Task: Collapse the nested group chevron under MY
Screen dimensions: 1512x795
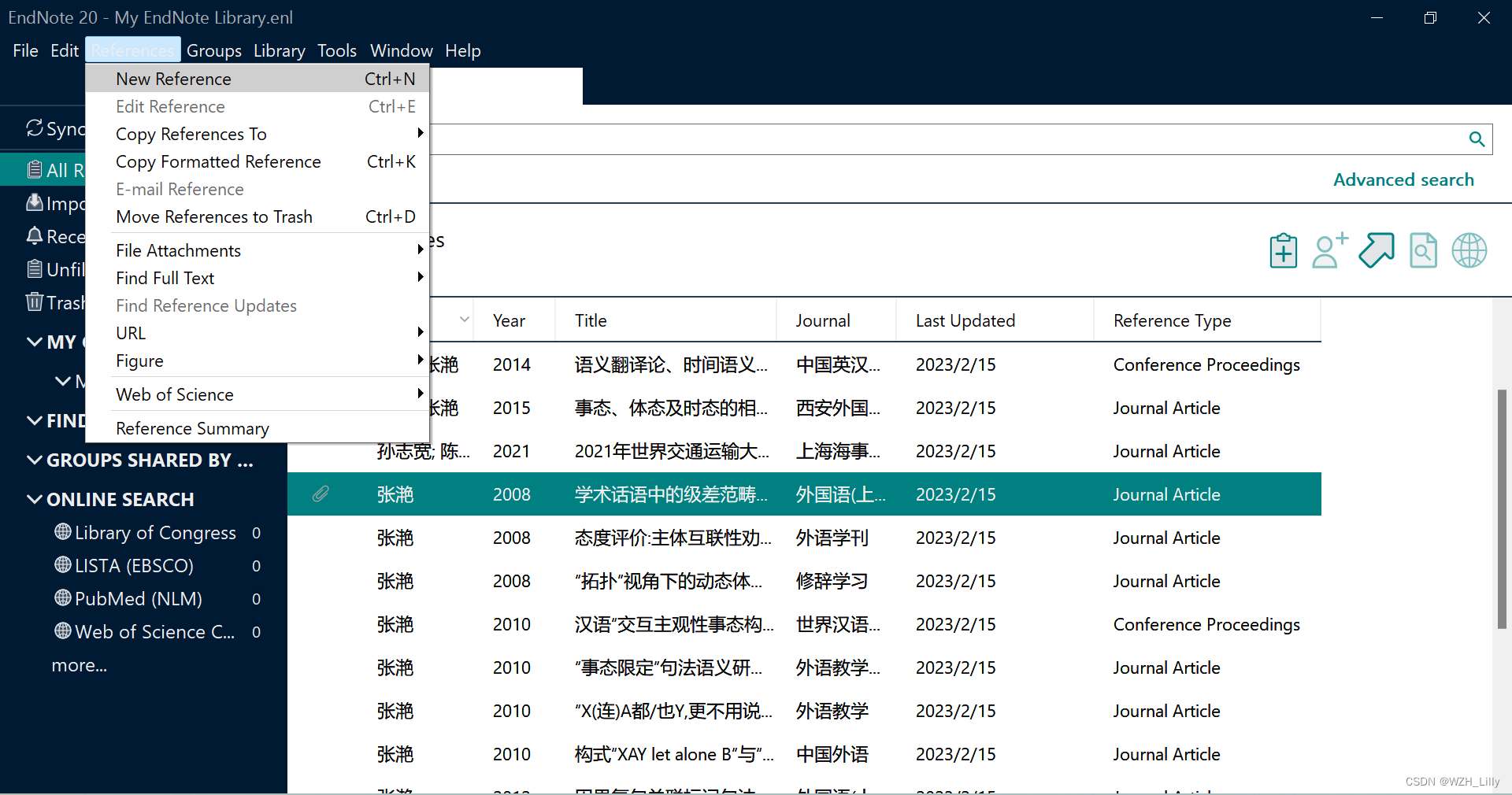Action: point(63,381)
